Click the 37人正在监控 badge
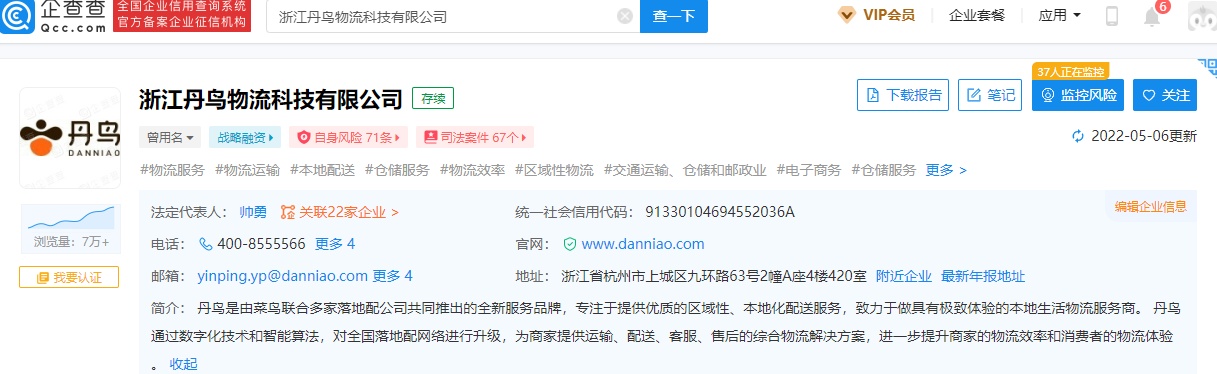This screenshot has height=374, width=1217. (x=1071, y=72)
